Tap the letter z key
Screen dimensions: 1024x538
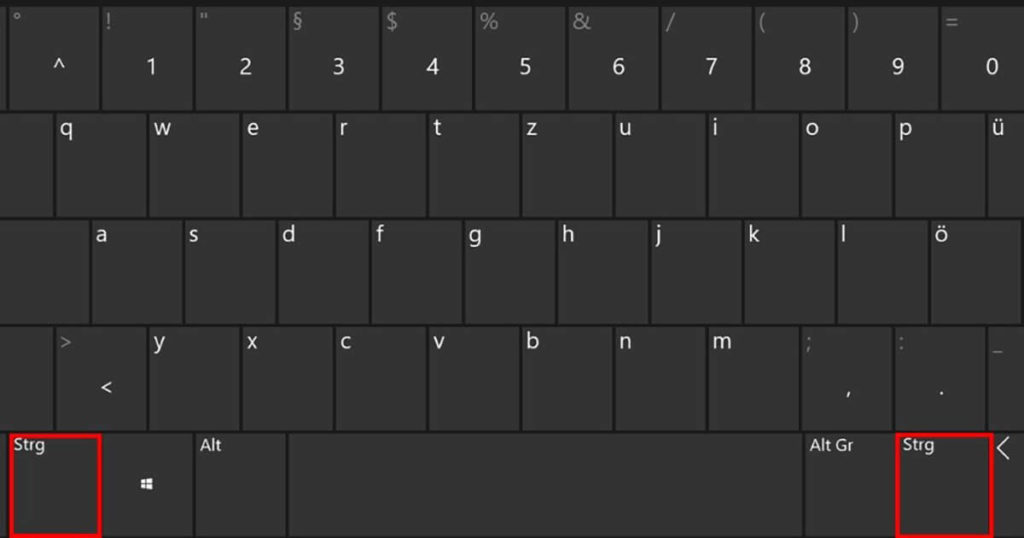[567, 165]
